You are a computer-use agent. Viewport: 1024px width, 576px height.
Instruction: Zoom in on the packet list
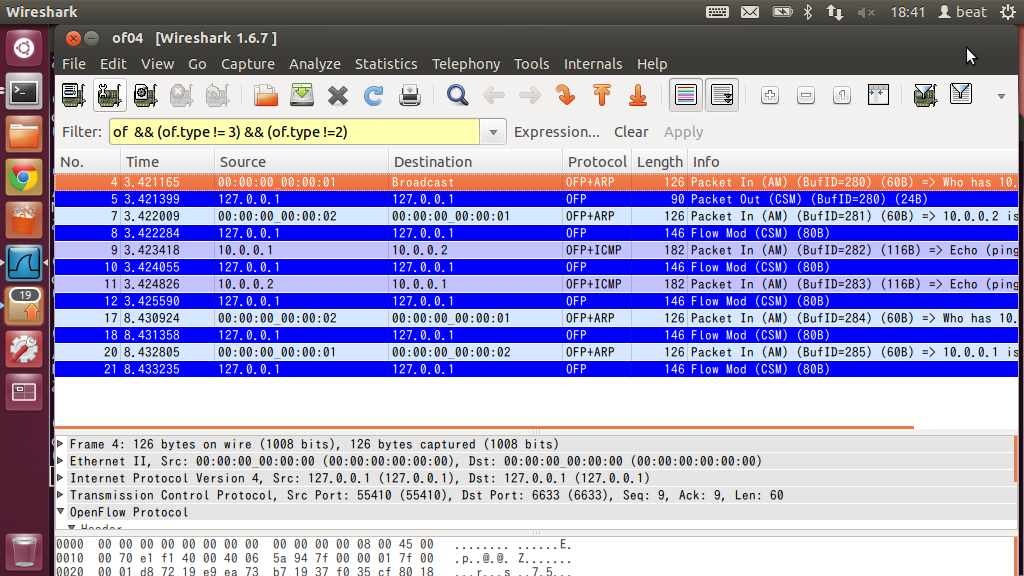click(x=770, y=94)
